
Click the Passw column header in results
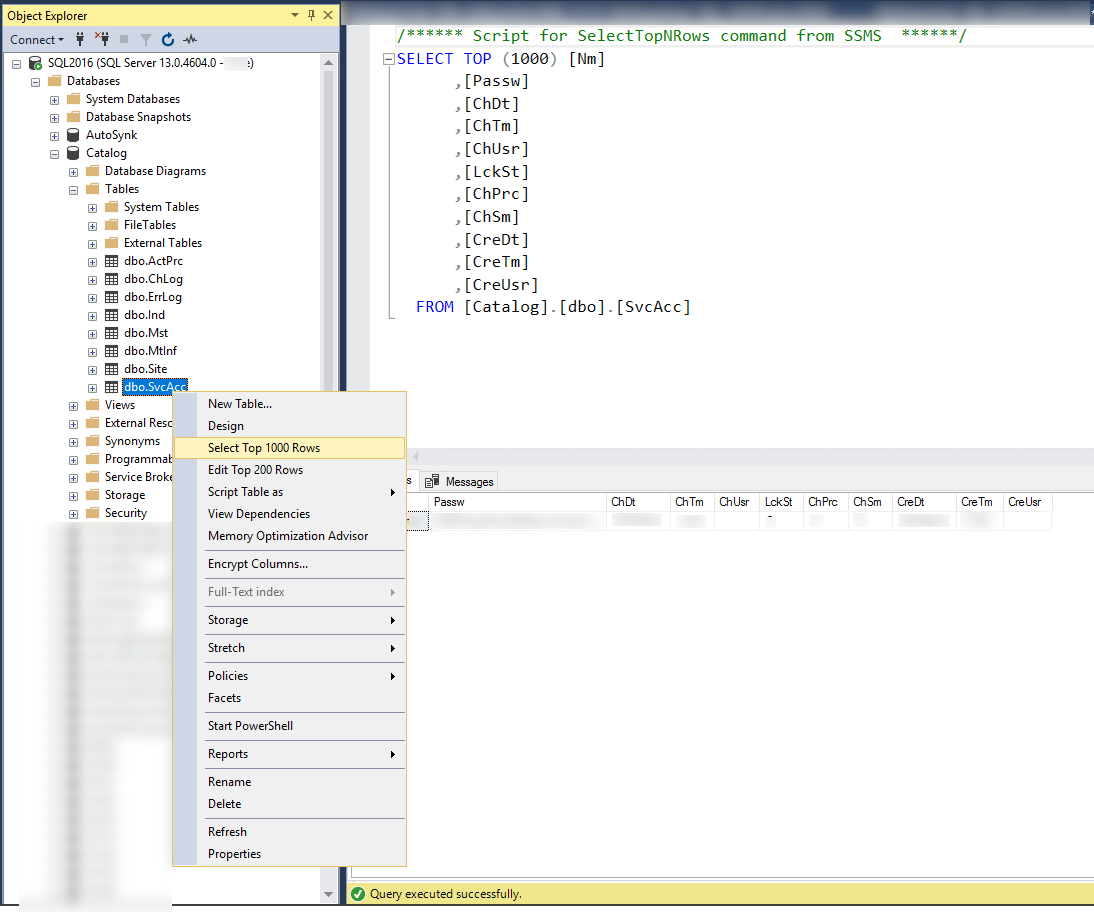pos(449,502)
